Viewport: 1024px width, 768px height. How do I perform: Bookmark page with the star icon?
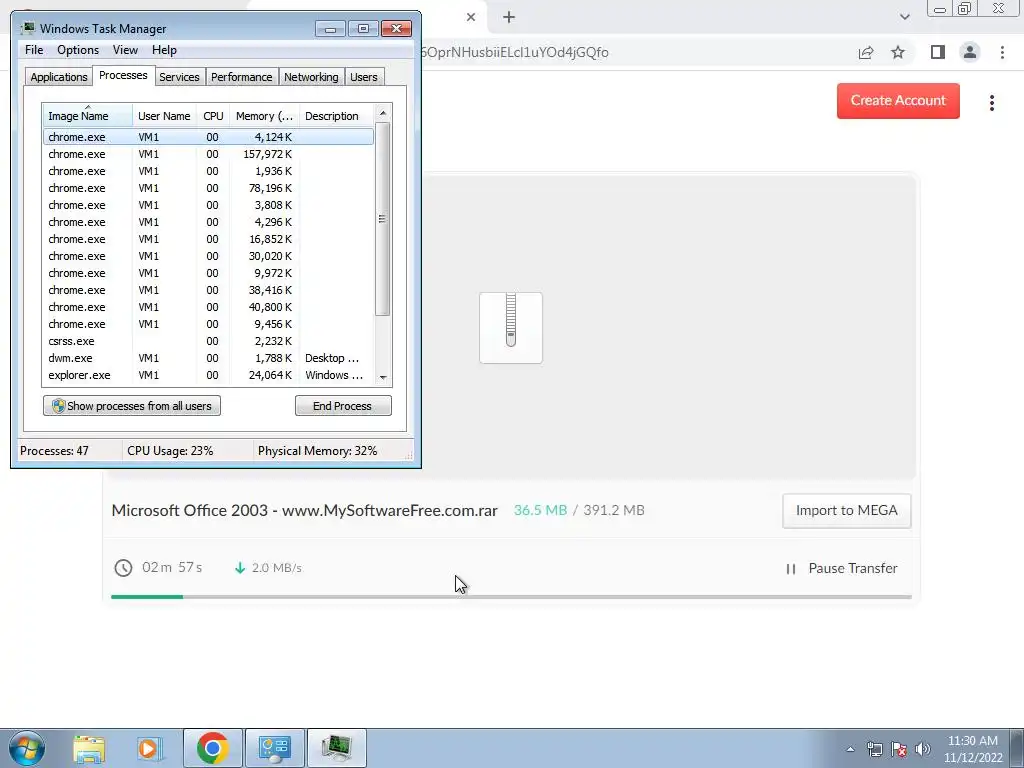click(x=898, y=52)
